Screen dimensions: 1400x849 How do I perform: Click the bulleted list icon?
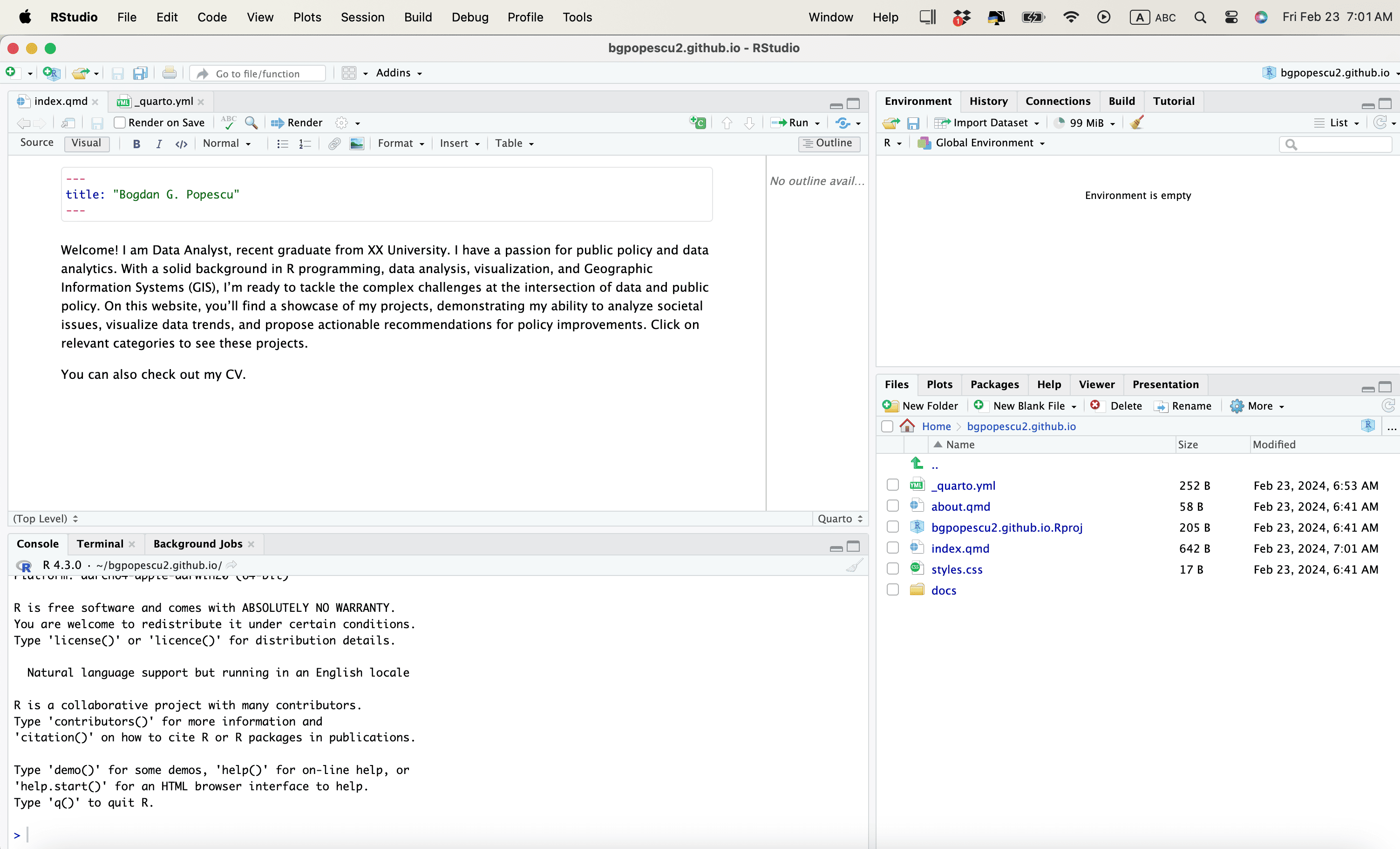[x=282, y=144]
